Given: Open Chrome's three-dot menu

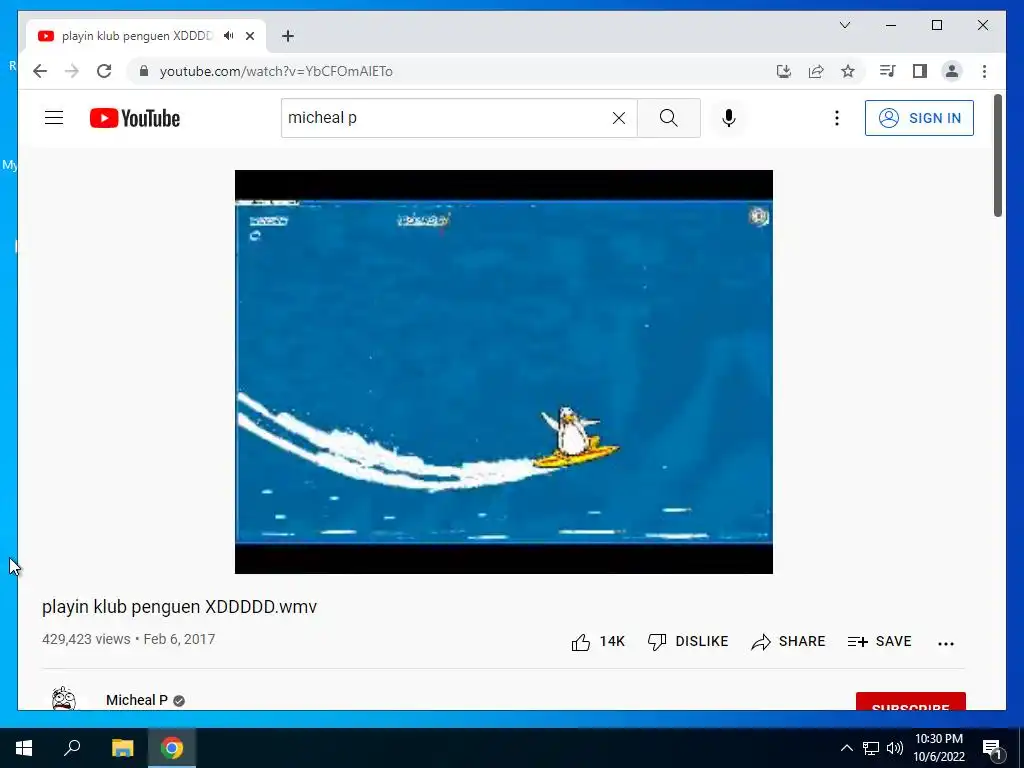Looking at the screenshot, I should (984, 71).
